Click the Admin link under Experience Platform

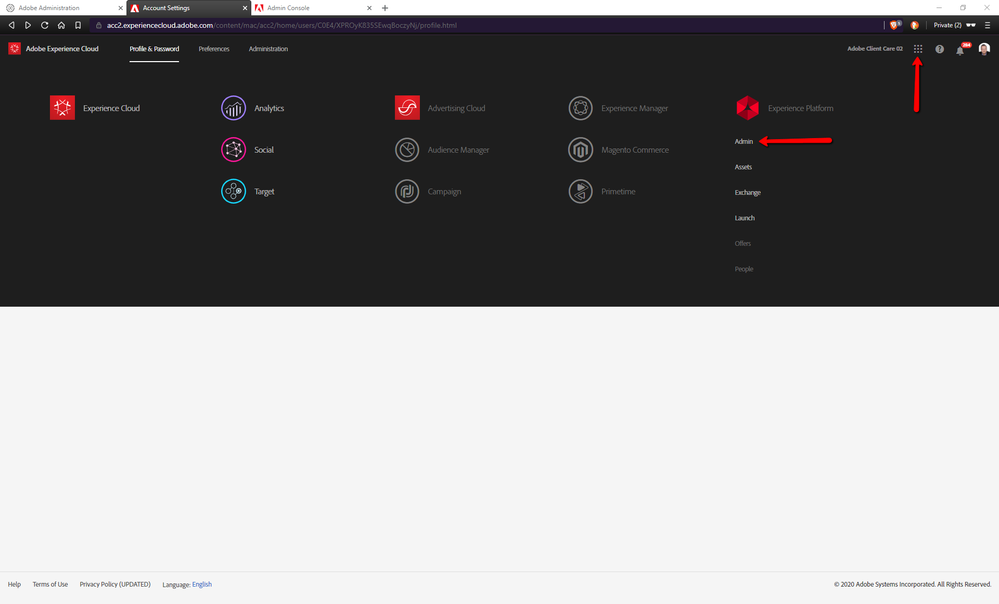click(744, 142)
